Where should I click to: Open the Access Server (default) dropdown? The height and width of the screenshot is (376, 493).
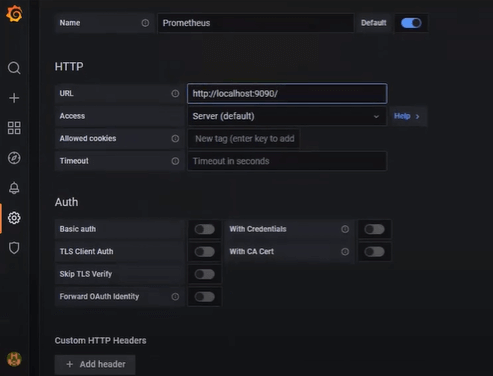click(x=287, y=116)
